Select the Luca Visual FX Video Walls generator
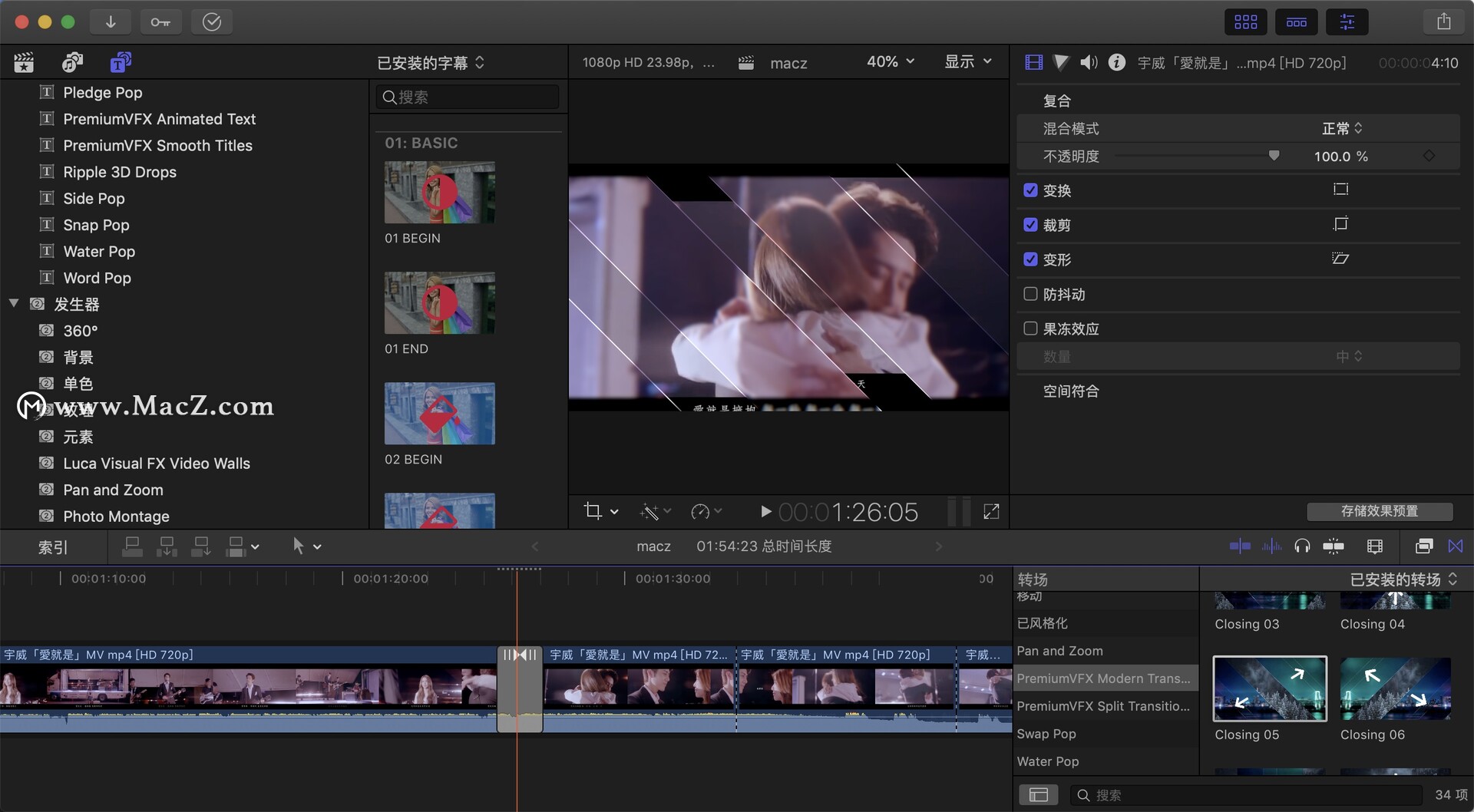The height and width of the screenshot is (812, 1474). (x=157, y=463)
